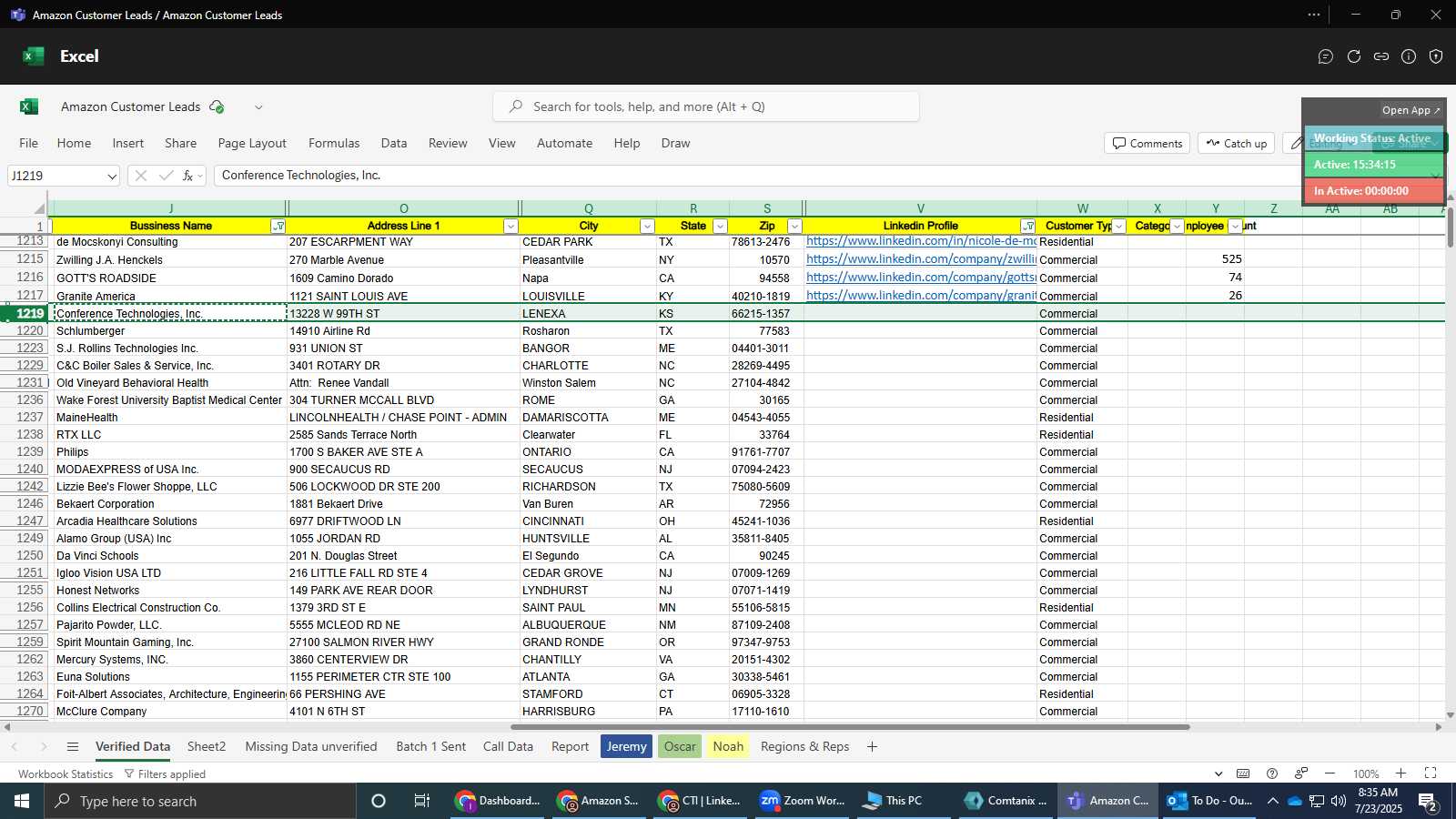Viewport: 1456px width, 819px height.
Task: Click the zoom out minus icon
Action: tap(1330, 773)
